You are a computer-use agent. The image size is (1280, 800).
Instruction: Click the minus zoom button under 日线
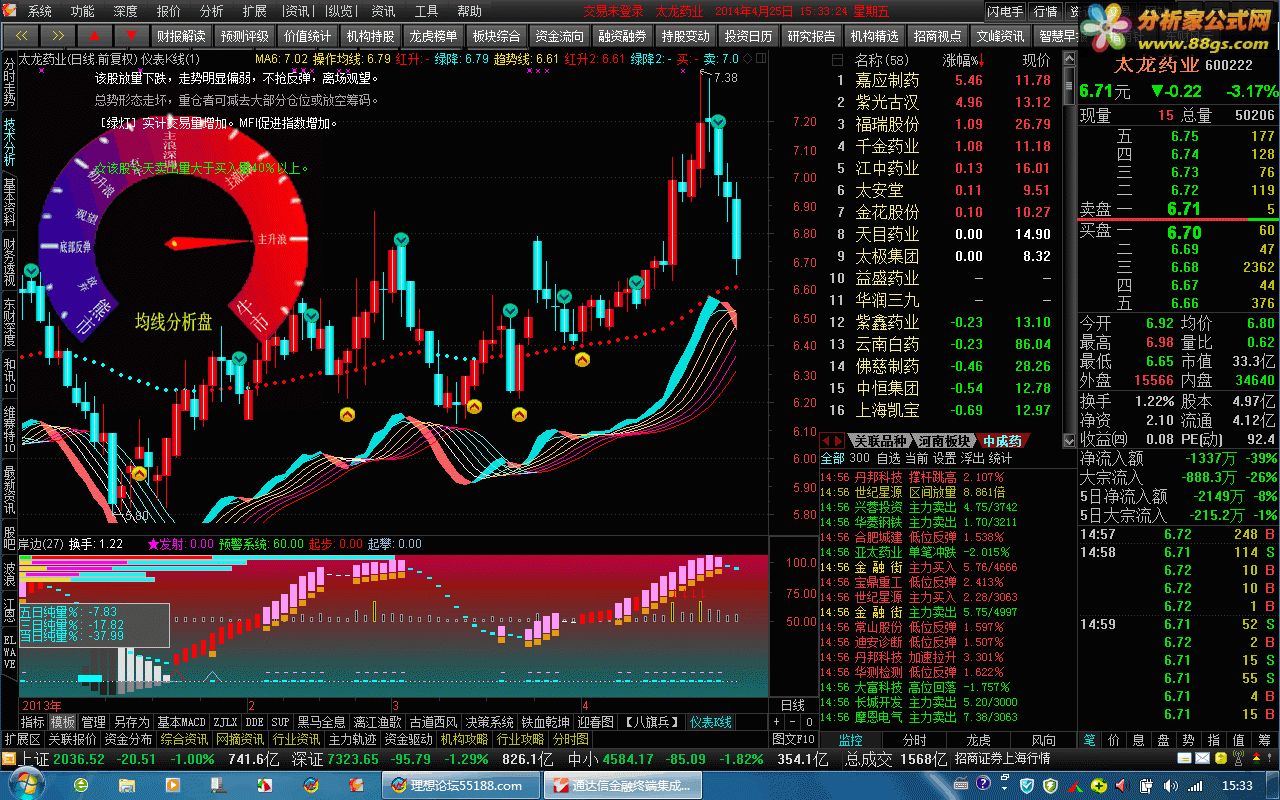click(x=793, y=722)
